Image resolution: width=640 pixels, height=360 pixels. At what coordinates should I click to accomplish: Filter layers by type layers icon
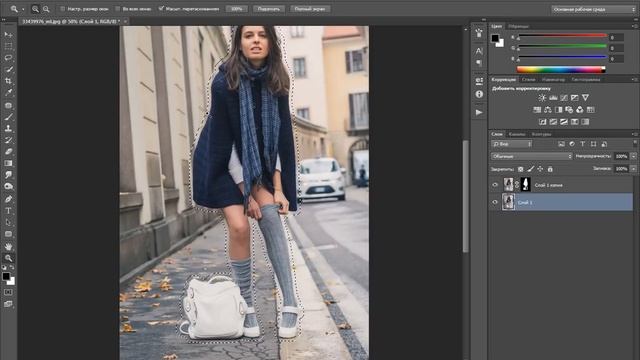582,144
